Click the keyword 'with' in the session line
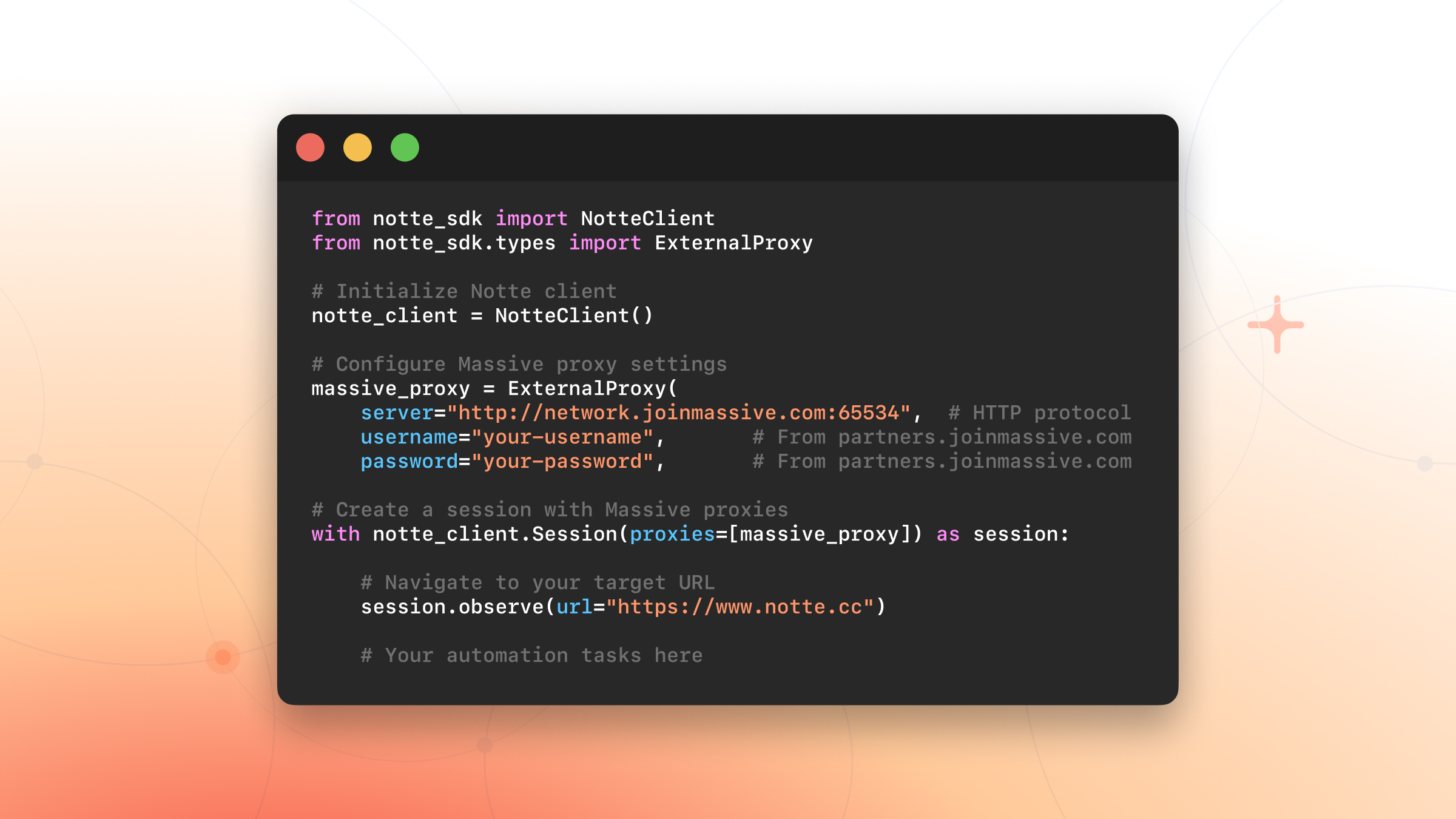Image resolution: width=1456 pixels, height=819 pixels. [x=335, y=534]
